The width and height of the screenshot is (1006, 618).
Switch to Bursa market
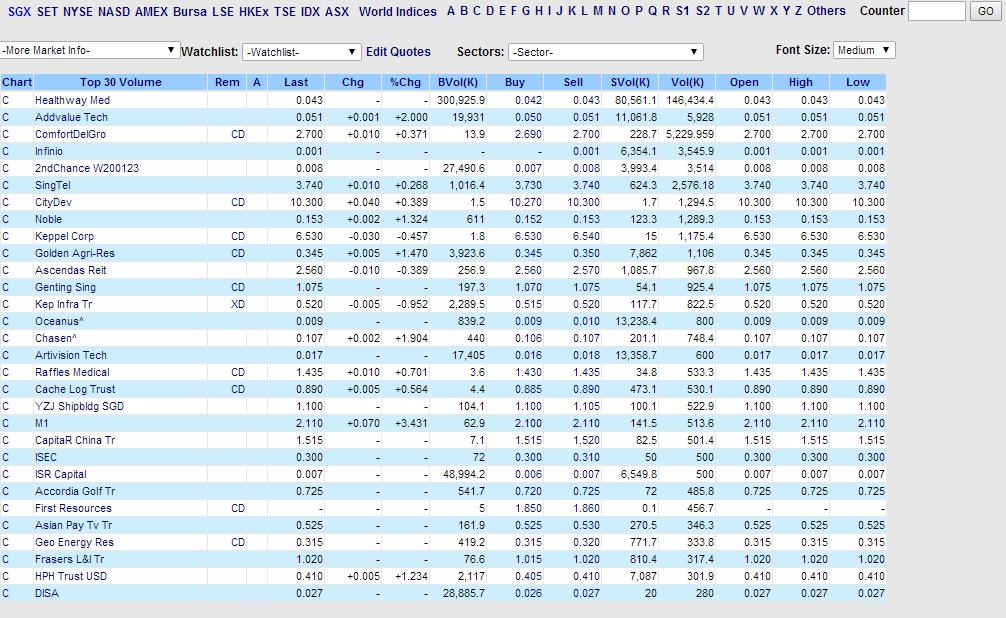[x=190, y=12]
